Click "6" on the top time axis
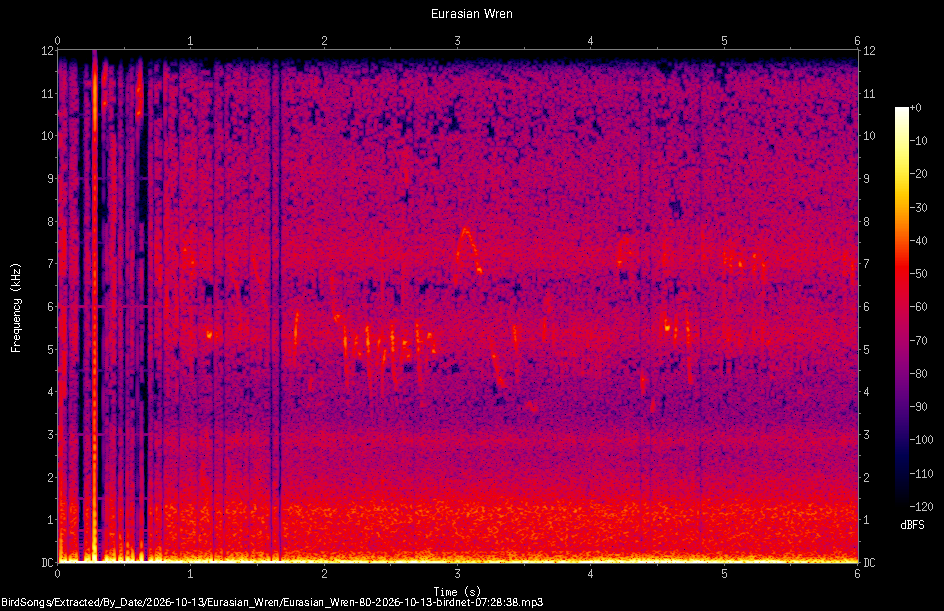The height and width of the screenshot is (611, 944). click(x=857, y=41)
